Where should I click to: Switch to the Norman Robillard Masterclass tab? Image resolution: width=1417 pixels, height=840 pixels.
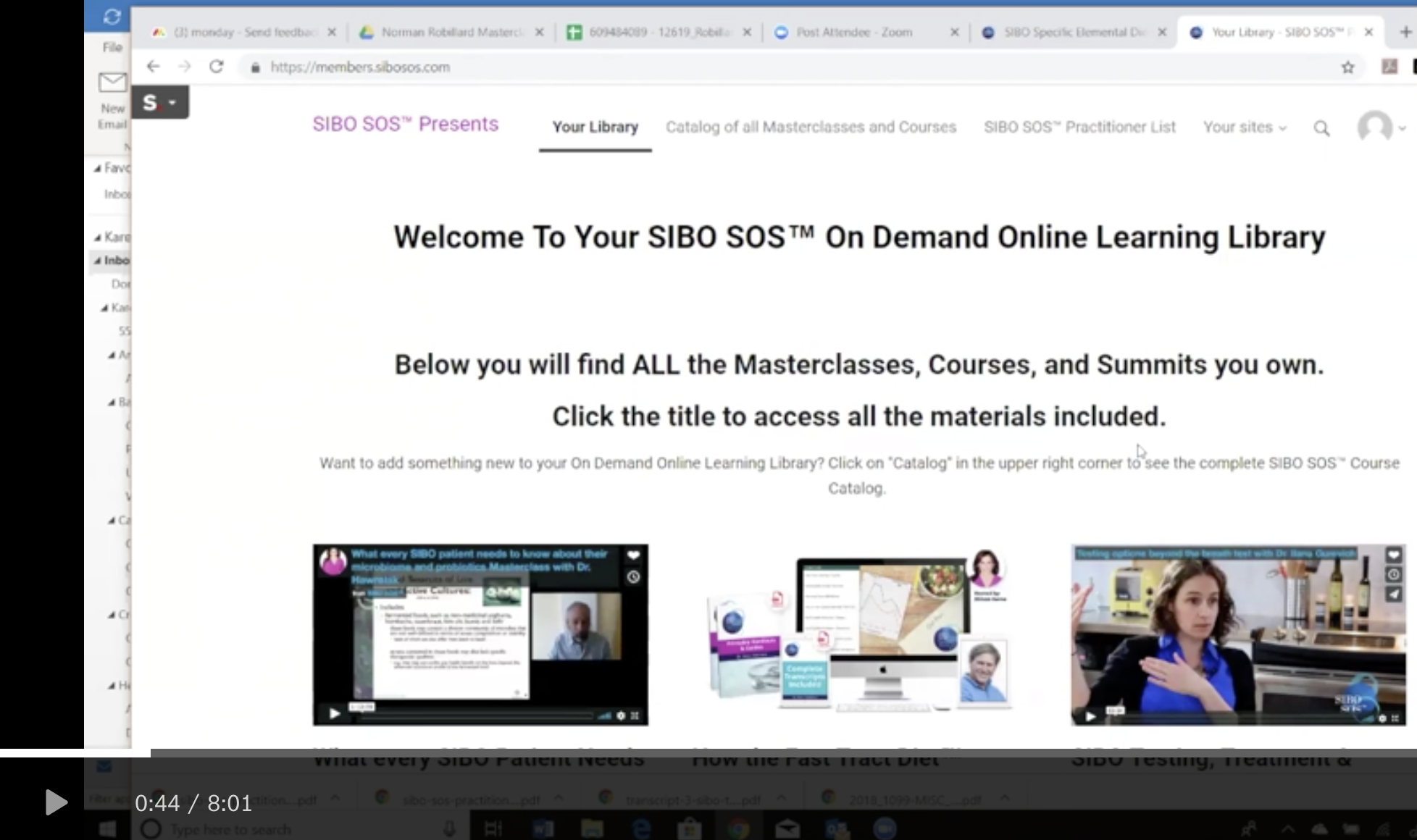(x=451, y=32)
